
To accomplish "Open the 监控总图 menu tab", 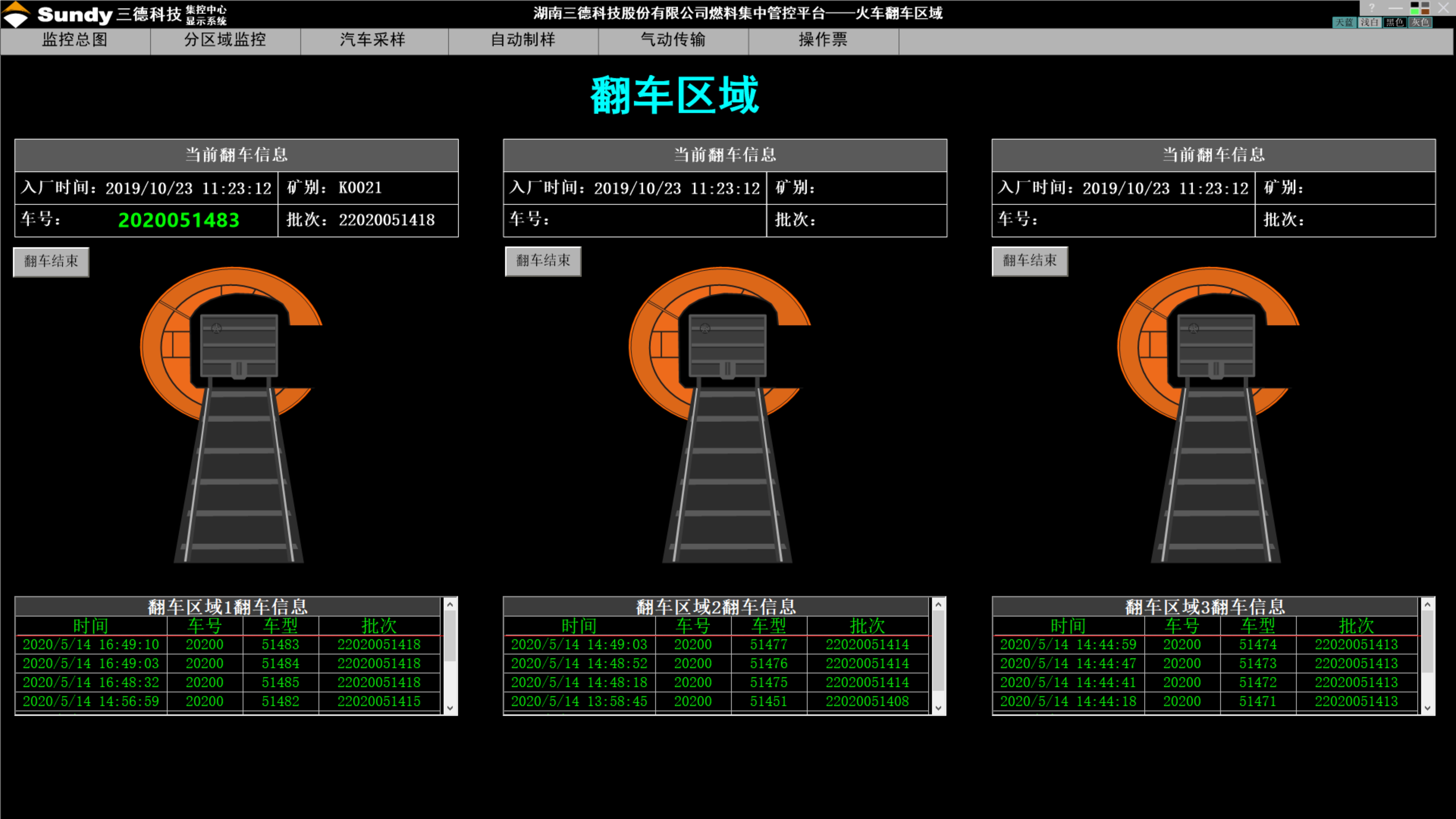I will pyautogui.click(x=75, y=40).
